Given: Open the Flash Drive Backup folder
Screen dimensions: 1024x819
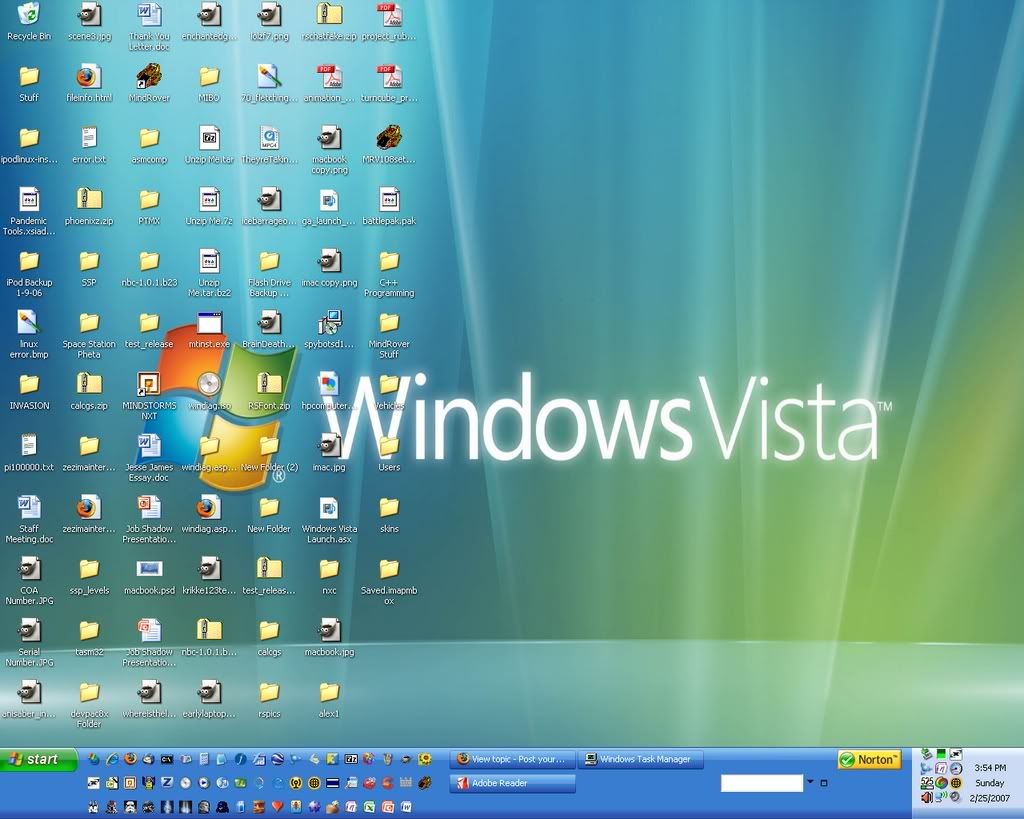Looking at the screenshot, I should [x=269, y=273].
